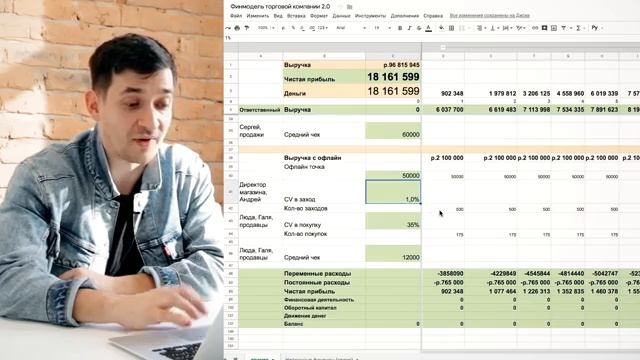The width and height of the screenshot is (640, 360).
Task: Open horizontal align dropdown
Action: 482,28
